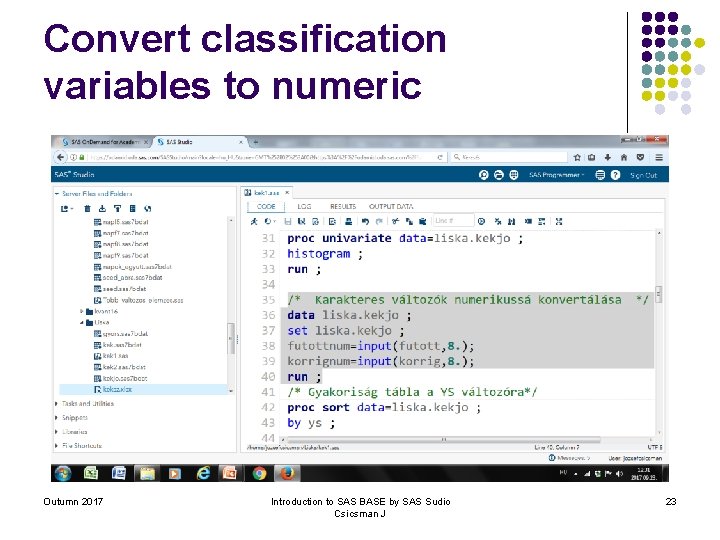The height and width of the screenshot is (540, 720).
Task: Click the browser Home icon
Action: (x=624, y=158)
